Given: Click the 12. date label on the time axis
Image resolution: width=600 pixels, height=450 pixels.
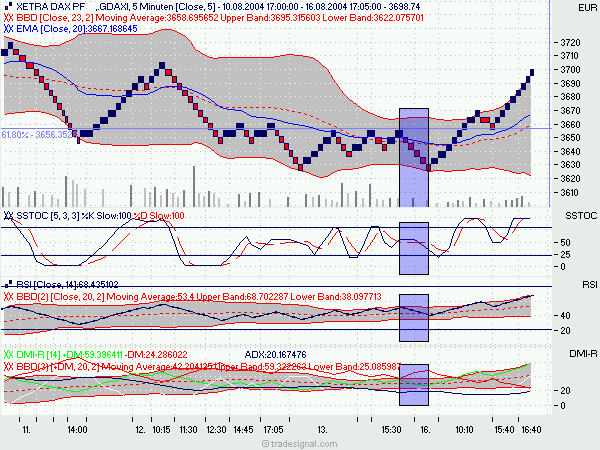Looking at the screenshot, I should pos(140,430).
